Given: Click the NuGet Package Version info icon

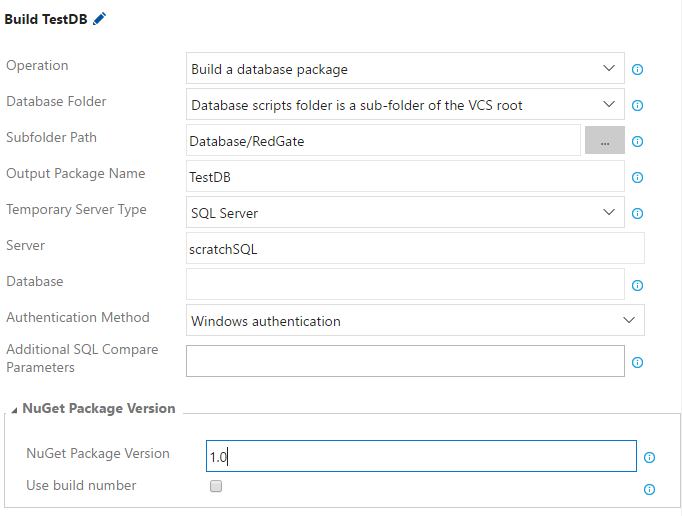Looking at the screenshot, I should coord(649,458).
